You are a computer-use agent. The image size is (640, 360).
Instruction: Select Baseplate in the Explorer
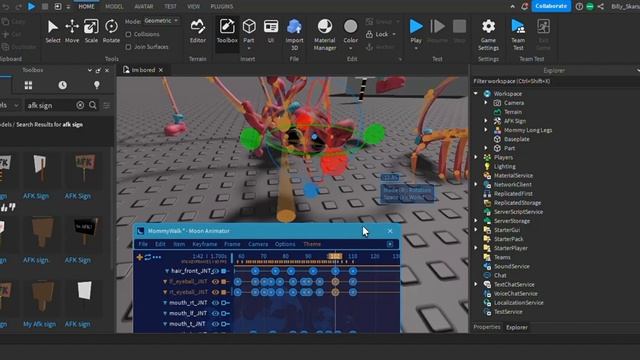[x=517, y=139]
